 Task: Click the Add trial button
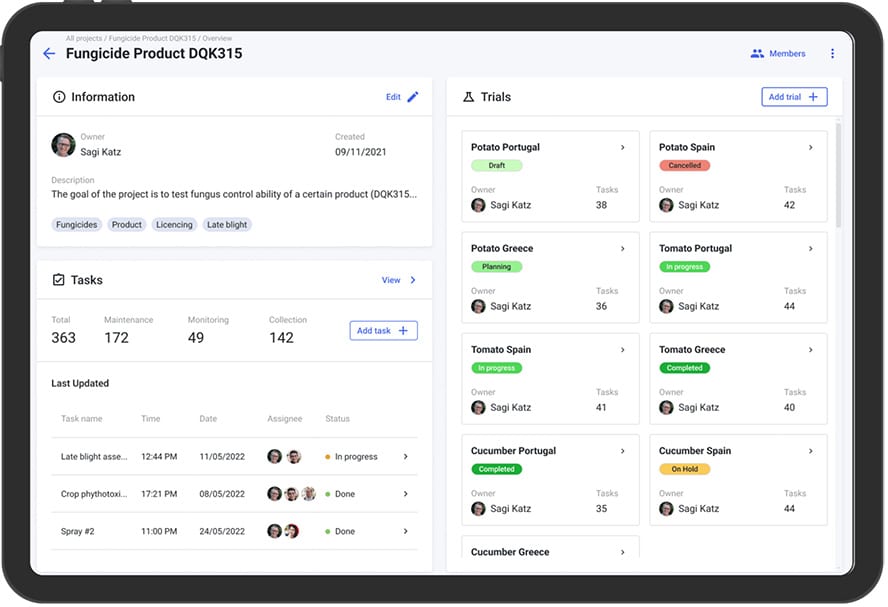pyautogui.click(x=794, y=97)
